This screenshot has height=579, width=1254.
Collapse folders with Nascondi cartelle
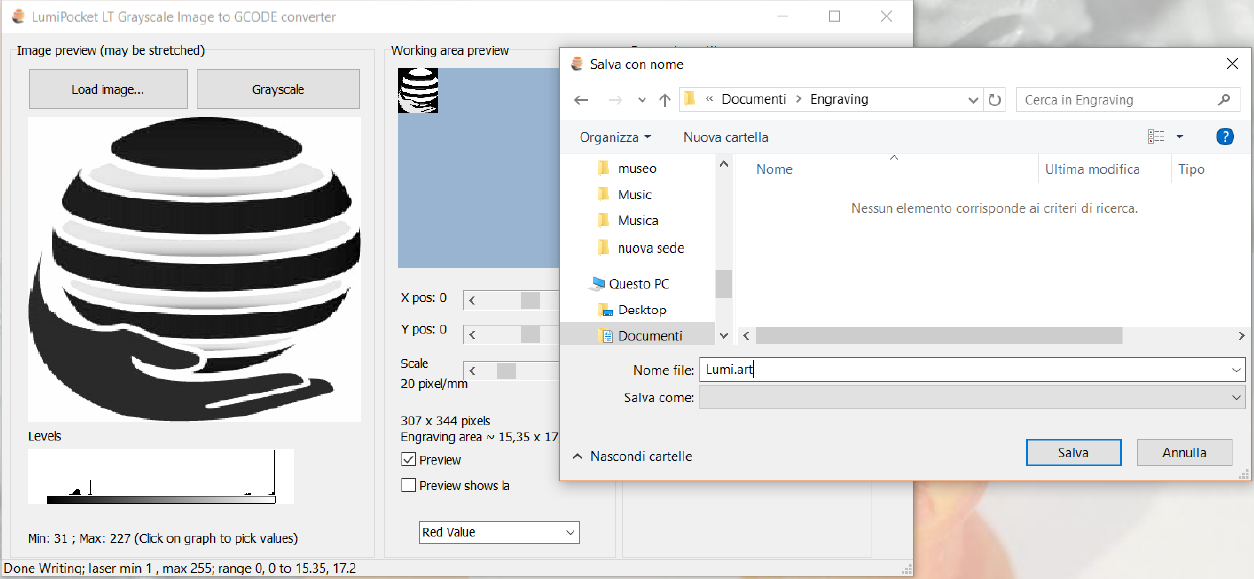click(632, 456)
